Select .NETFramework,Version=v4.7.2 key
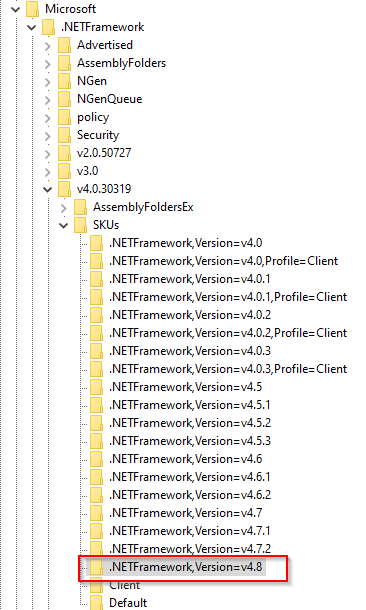 tap(190, 549)
